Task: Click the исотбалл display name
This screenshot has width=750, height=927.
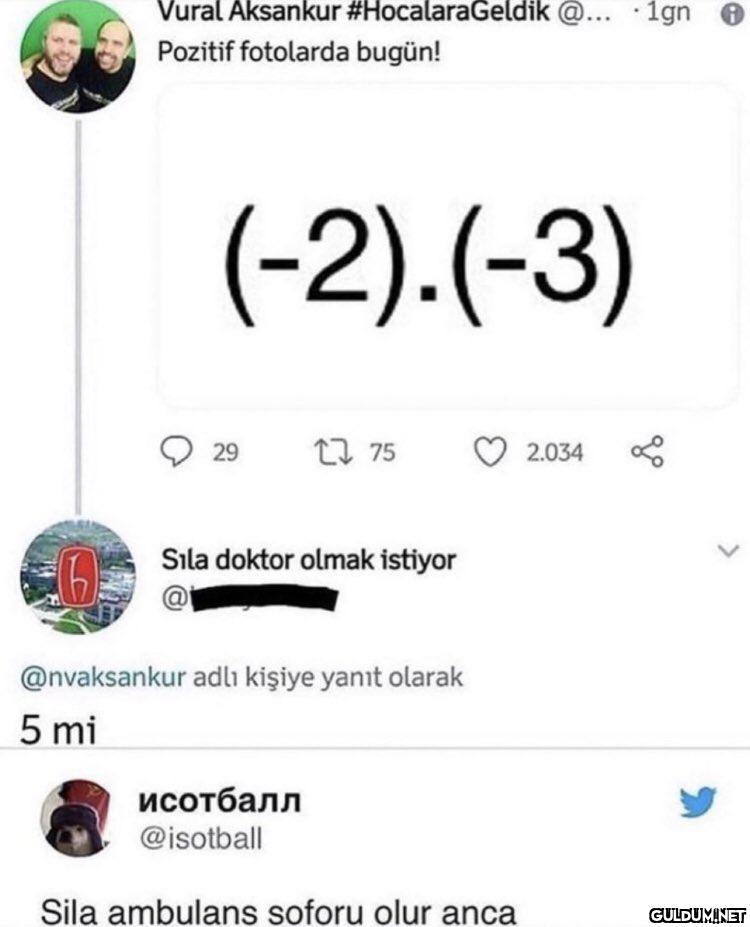Action: point(220,800)
